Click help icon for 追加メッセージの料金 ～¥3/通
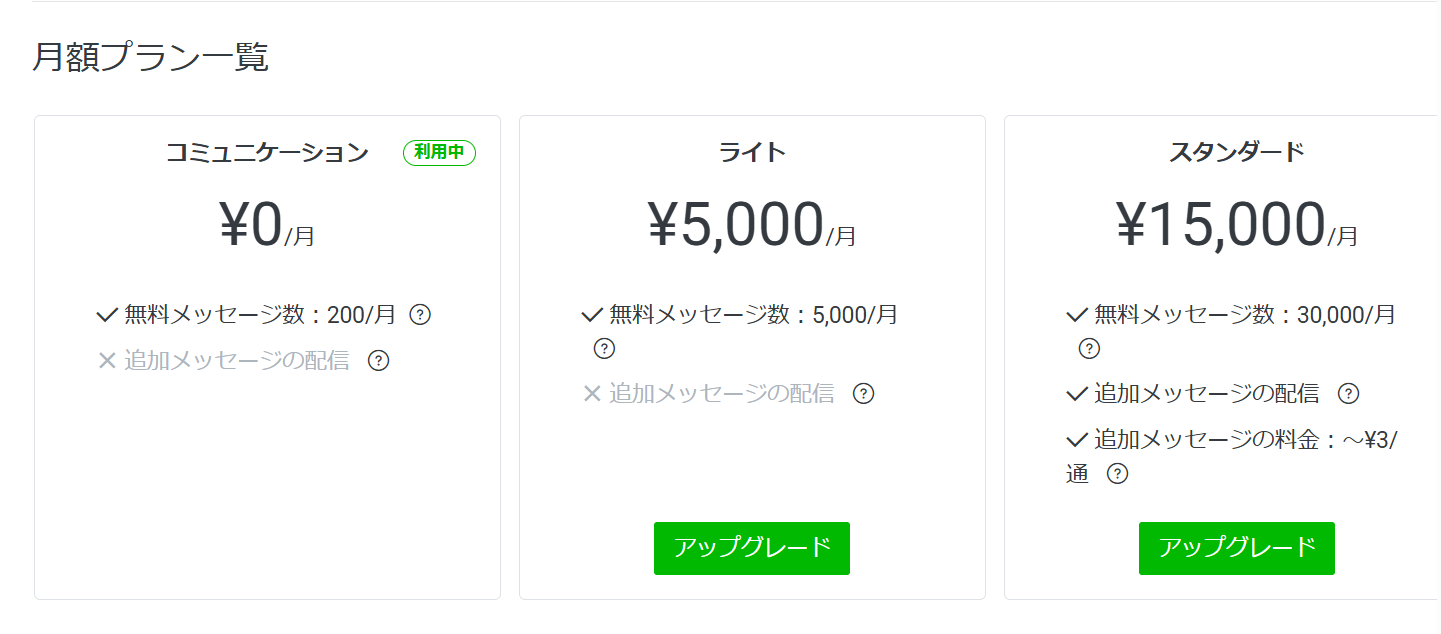Image resolution: width=1441 pixels, height=634 pixels. (1117, 474)
